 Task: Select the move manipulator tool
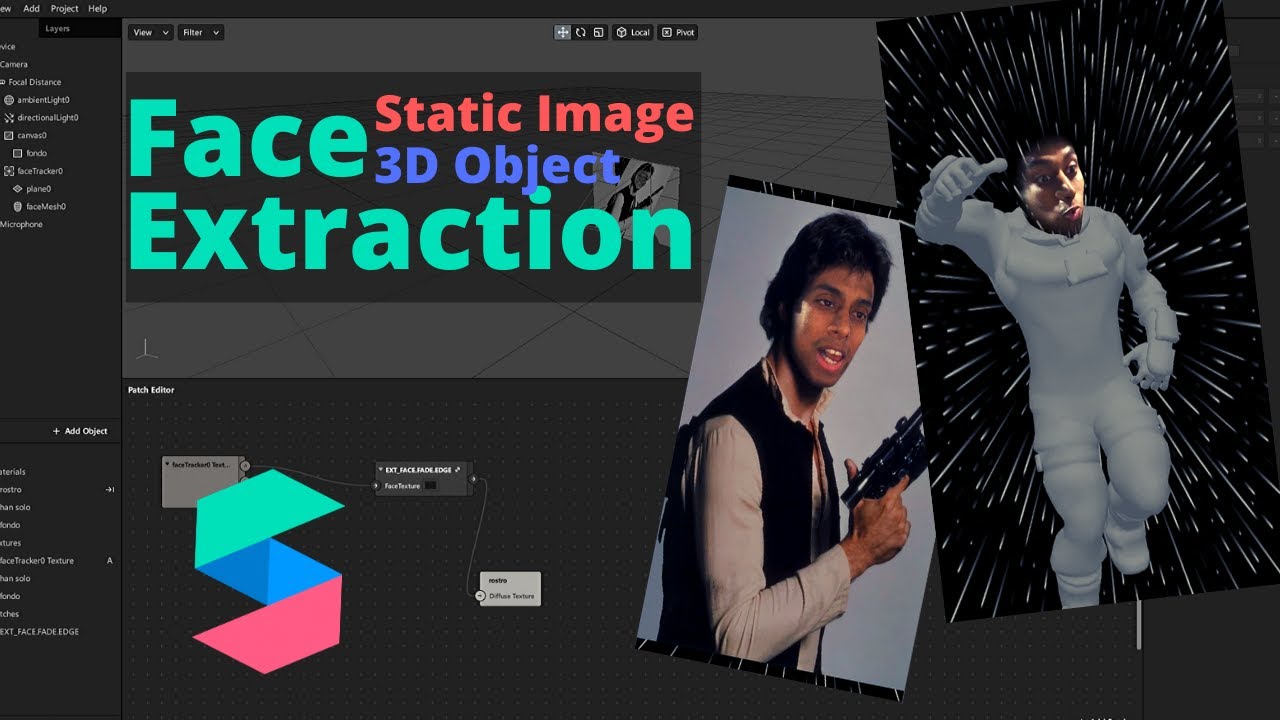pos(563,32)
